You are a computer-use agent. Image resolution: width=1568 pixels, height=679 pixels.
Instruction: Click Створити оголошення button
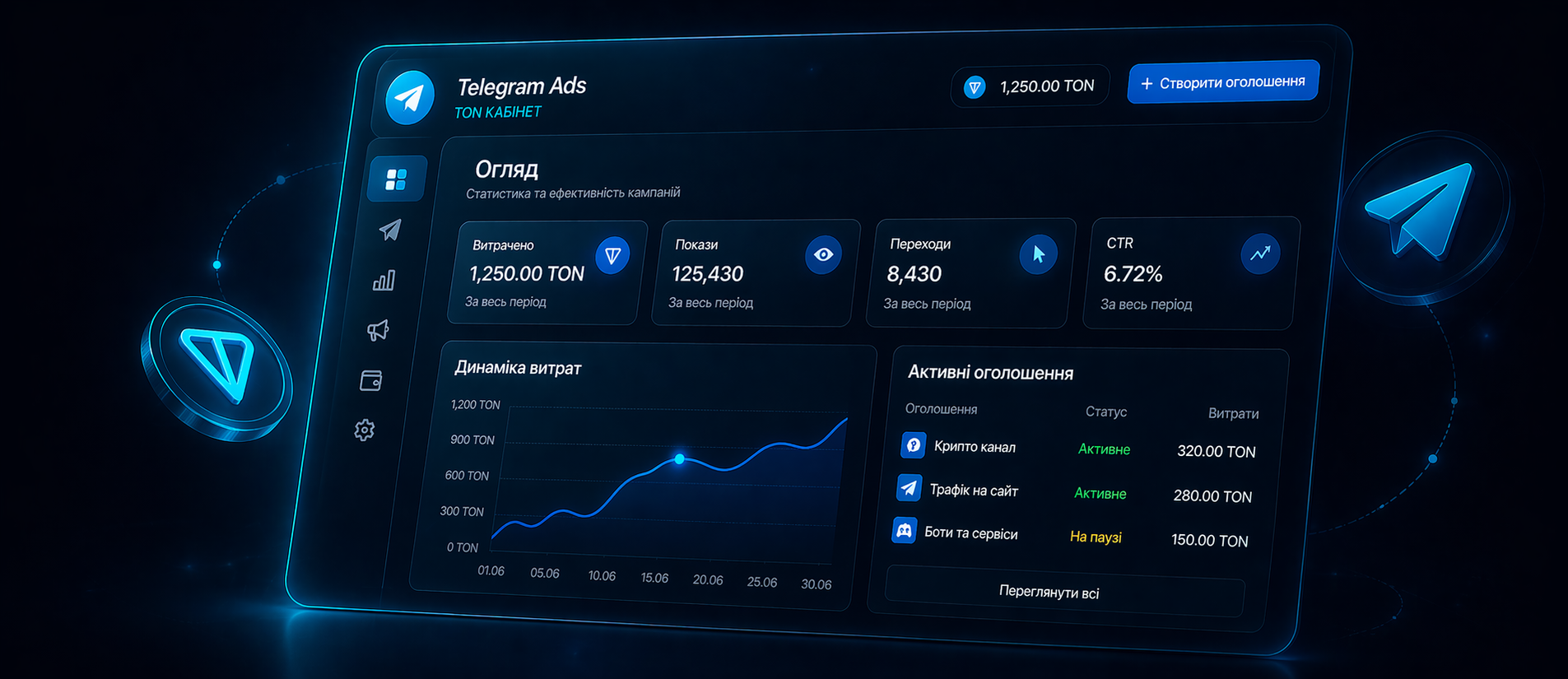(x=1223, y=82)
